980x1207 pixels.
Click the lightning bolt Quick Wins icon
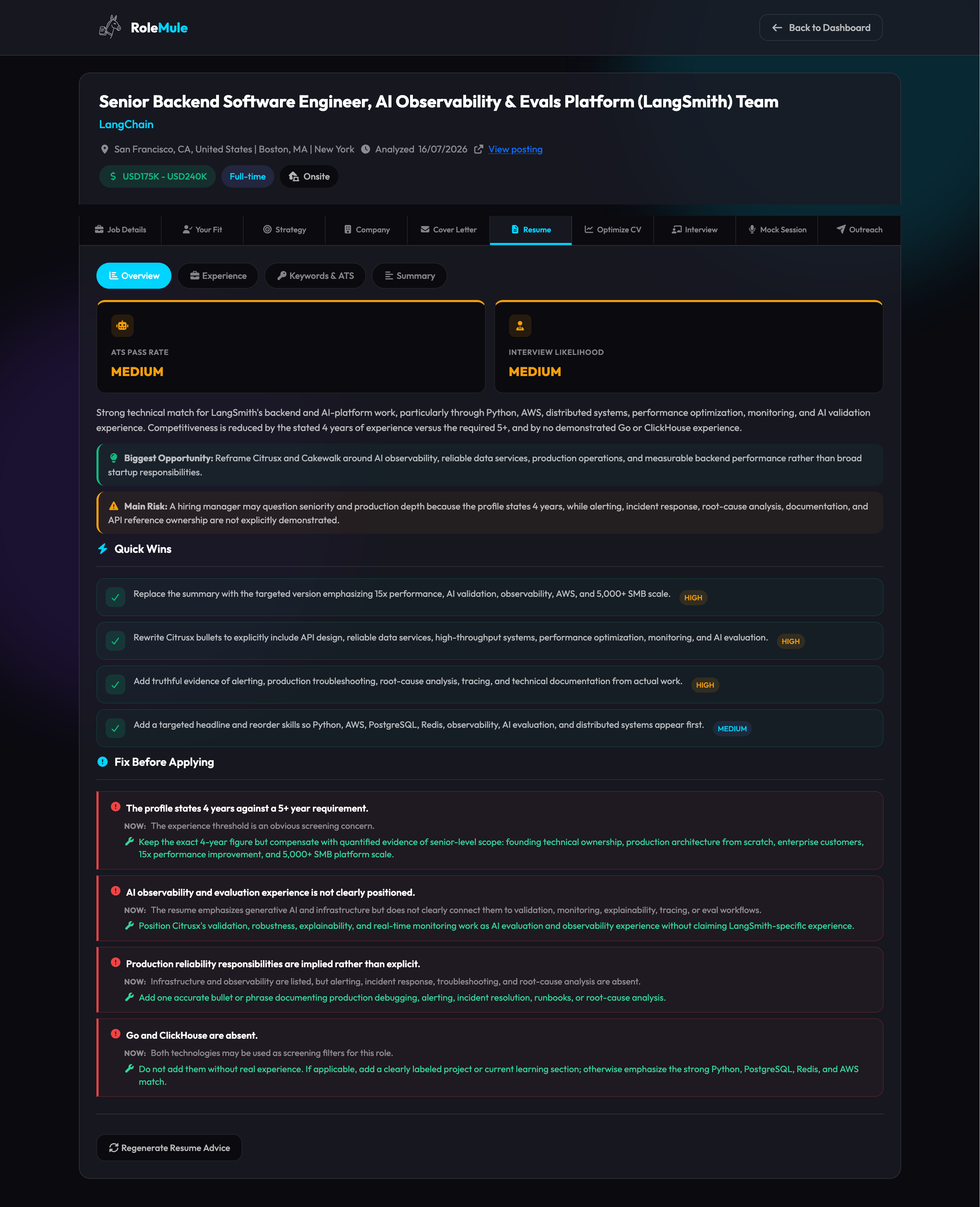click(103, 549)
